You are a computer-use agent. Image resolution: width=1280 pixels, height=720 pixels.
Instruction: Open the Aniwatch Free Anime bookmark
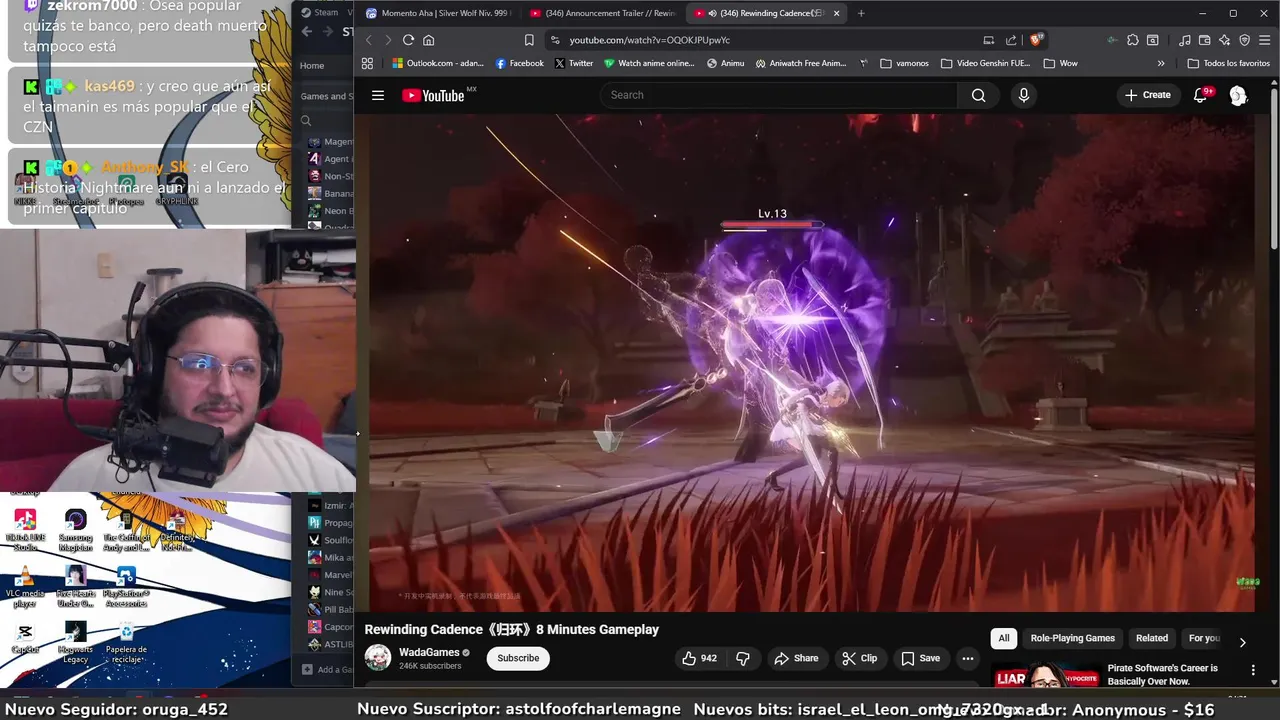(x=801, y=63)
